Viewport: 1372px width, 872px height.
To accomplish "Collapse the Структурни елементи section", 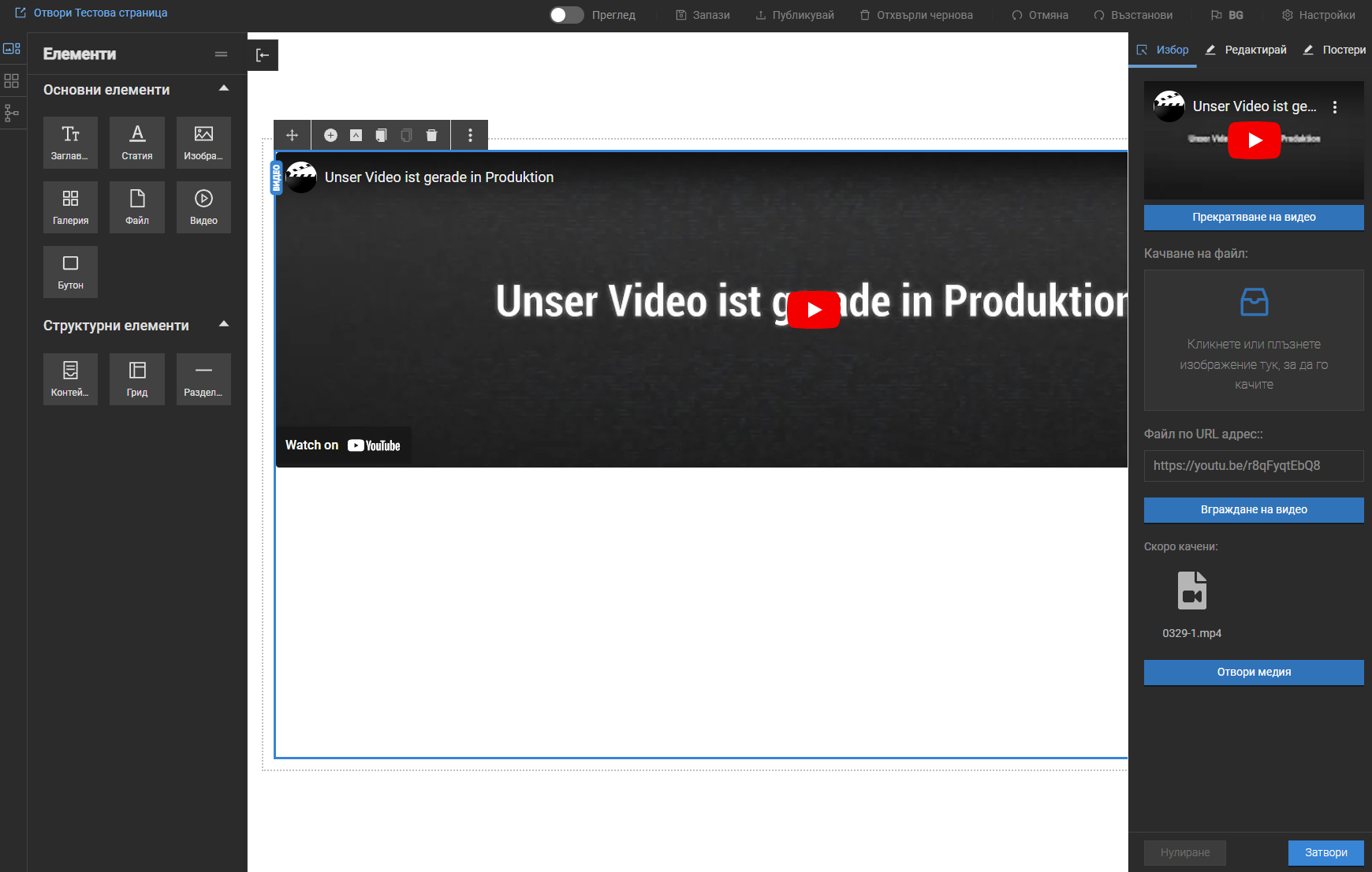I will point(224,325).
